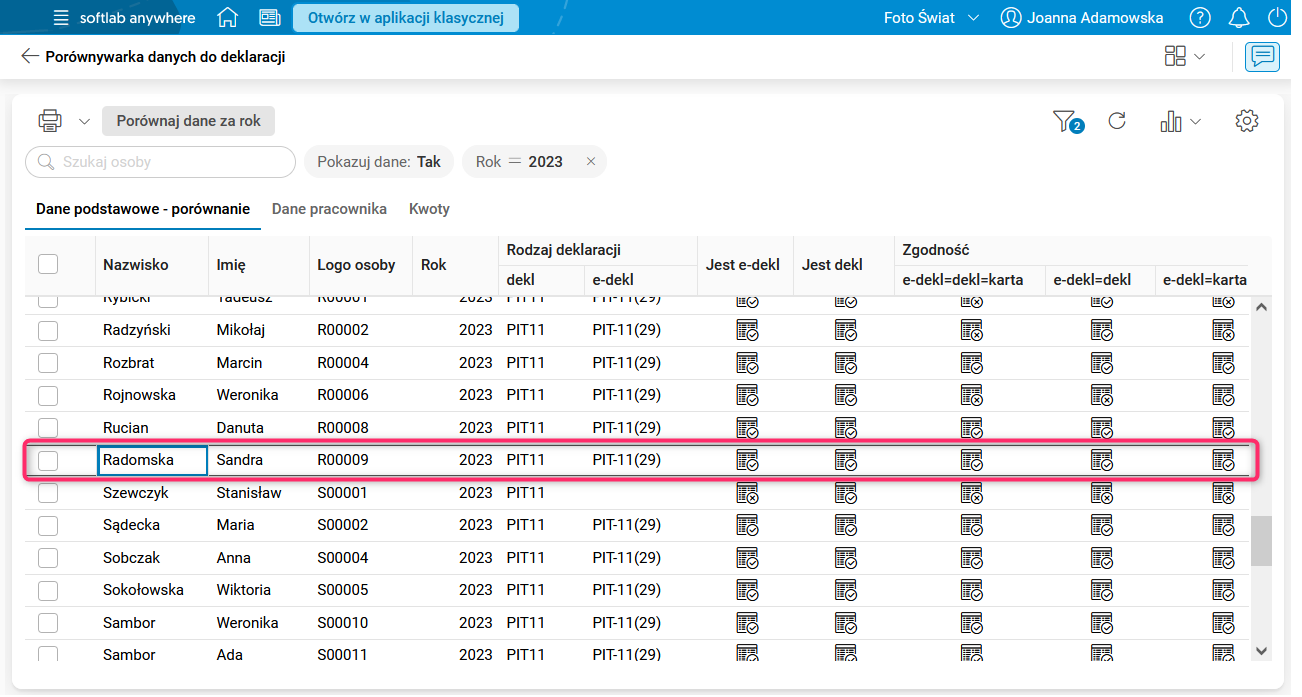Expand the Foto Świat company dropdown

click(x=931, y=18)
